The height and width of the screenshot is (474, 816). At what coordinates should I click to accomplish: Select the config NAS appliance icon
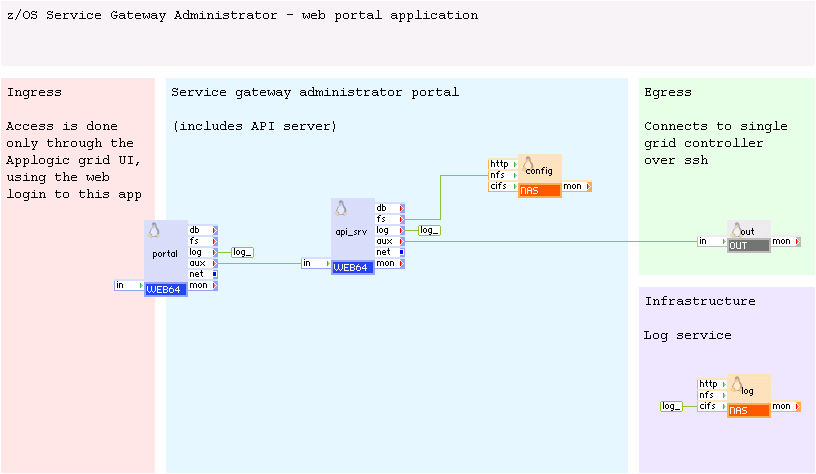pyautogui.click(x=540, y=176)
